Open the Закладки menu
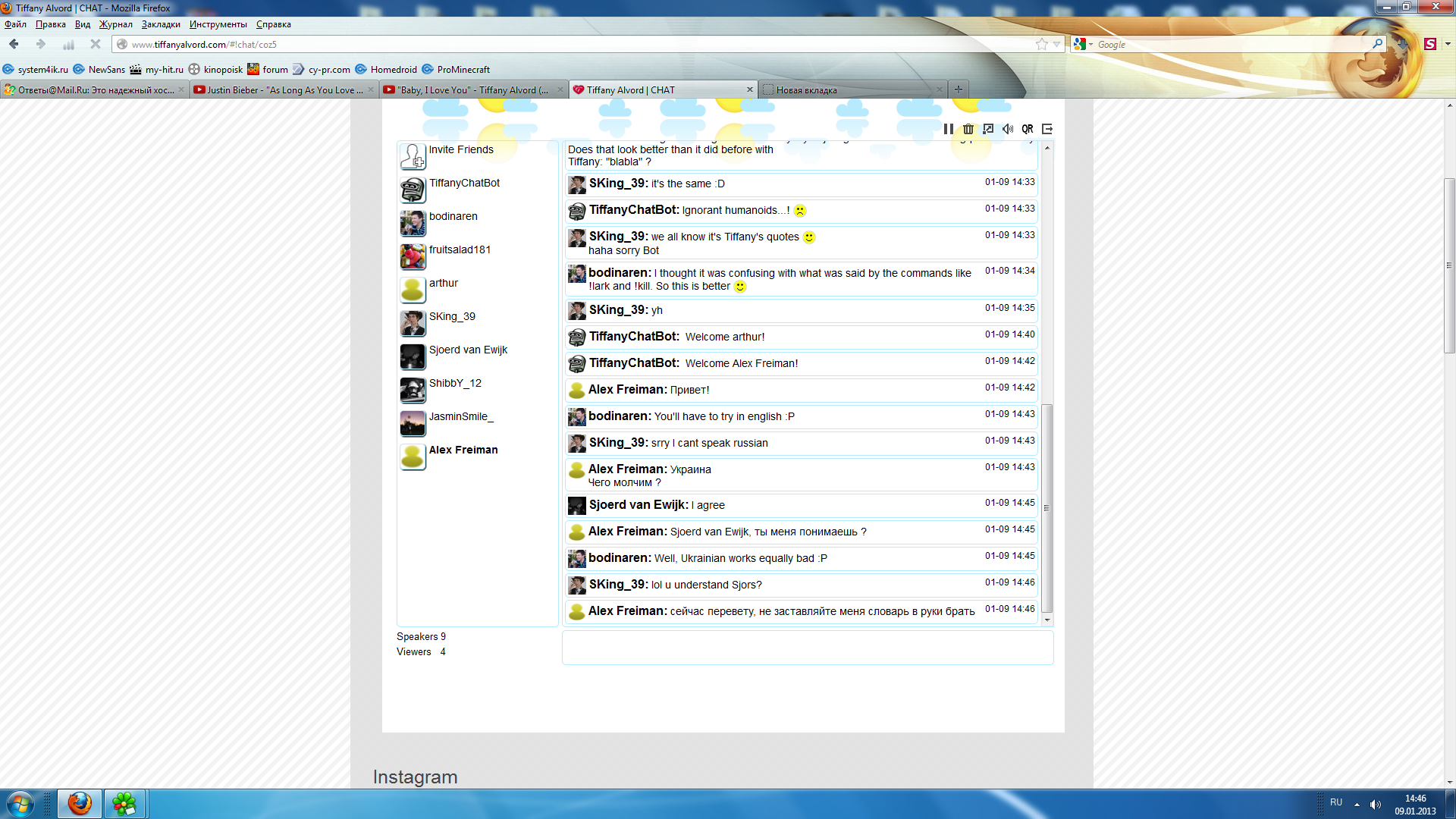Image resolution: width=1456 pixels, height=819 pixels. pos(161,24)
